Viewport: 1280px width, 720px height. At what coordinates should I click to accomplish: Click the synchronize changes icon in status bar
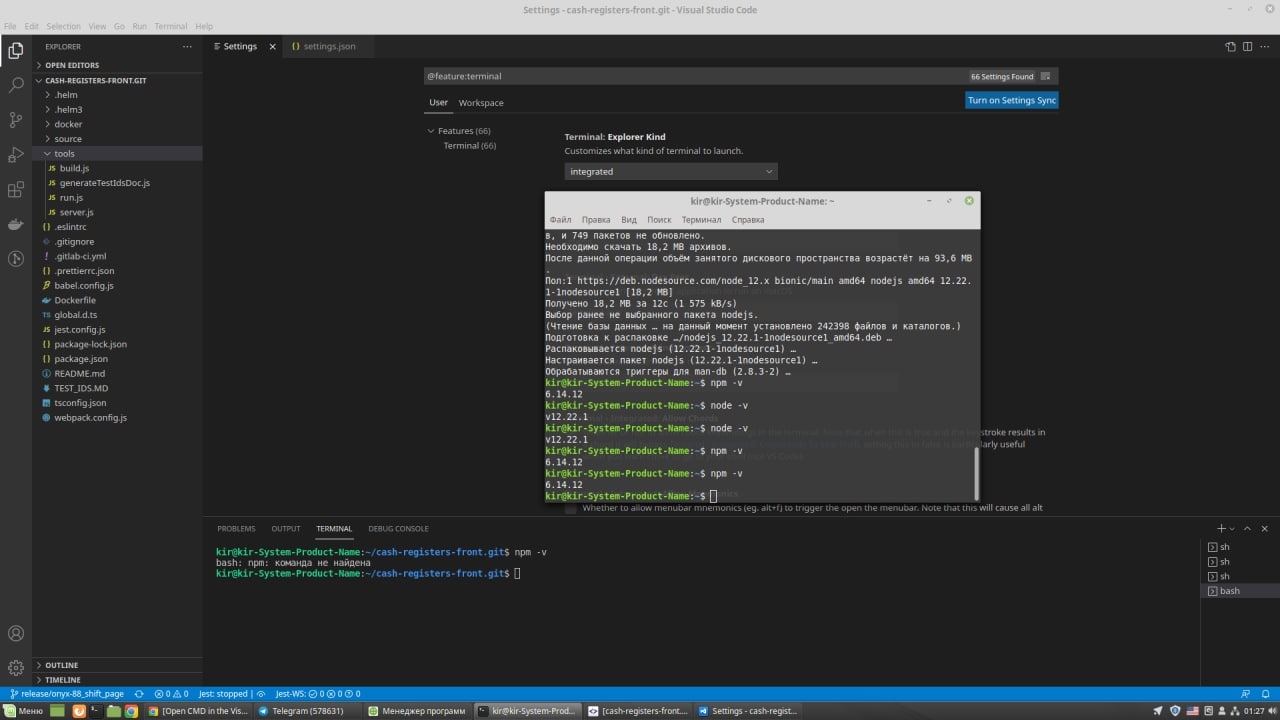click(x=138, y=694)
